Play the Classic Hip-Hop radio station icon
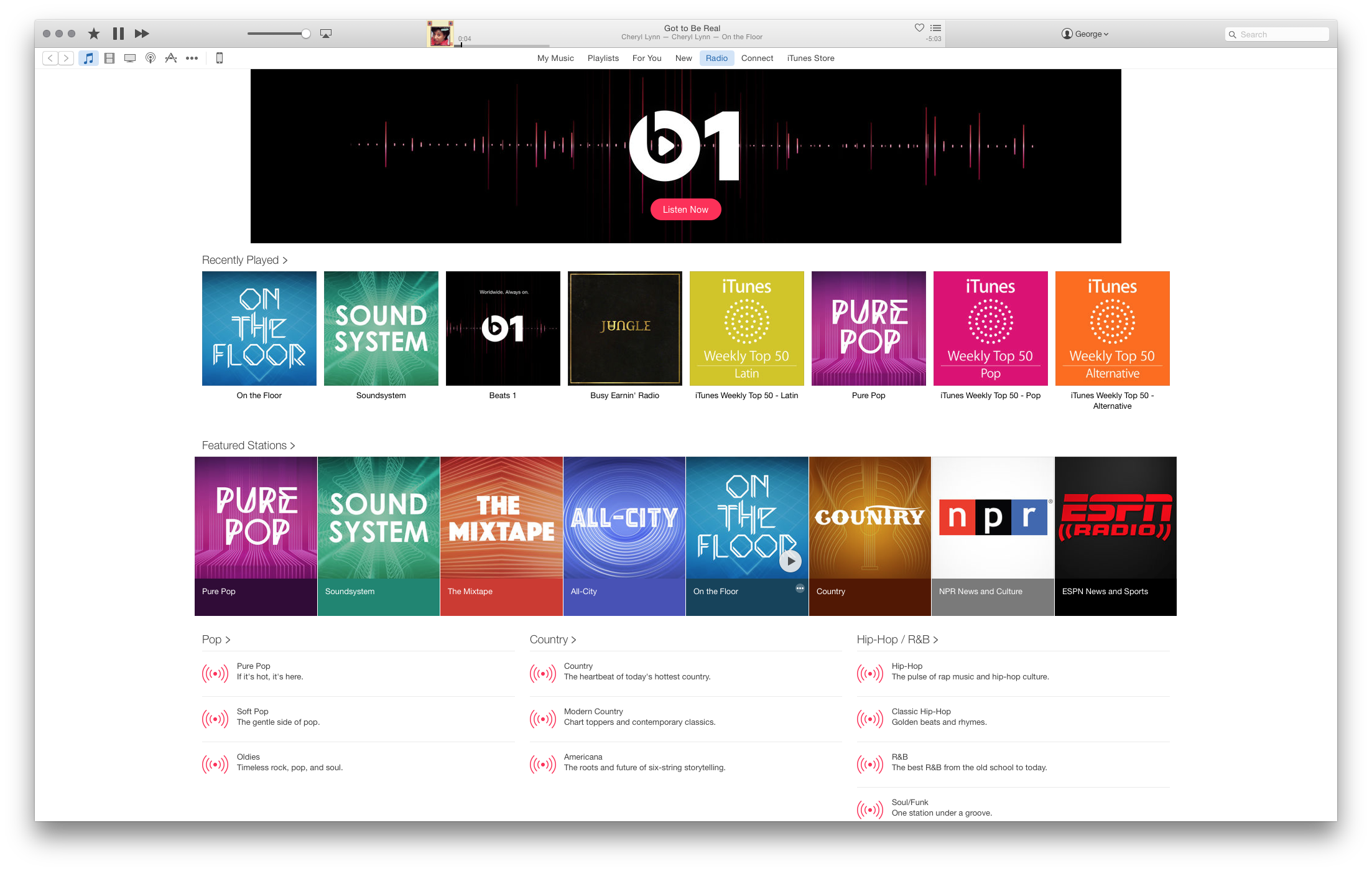 (870, 719)
